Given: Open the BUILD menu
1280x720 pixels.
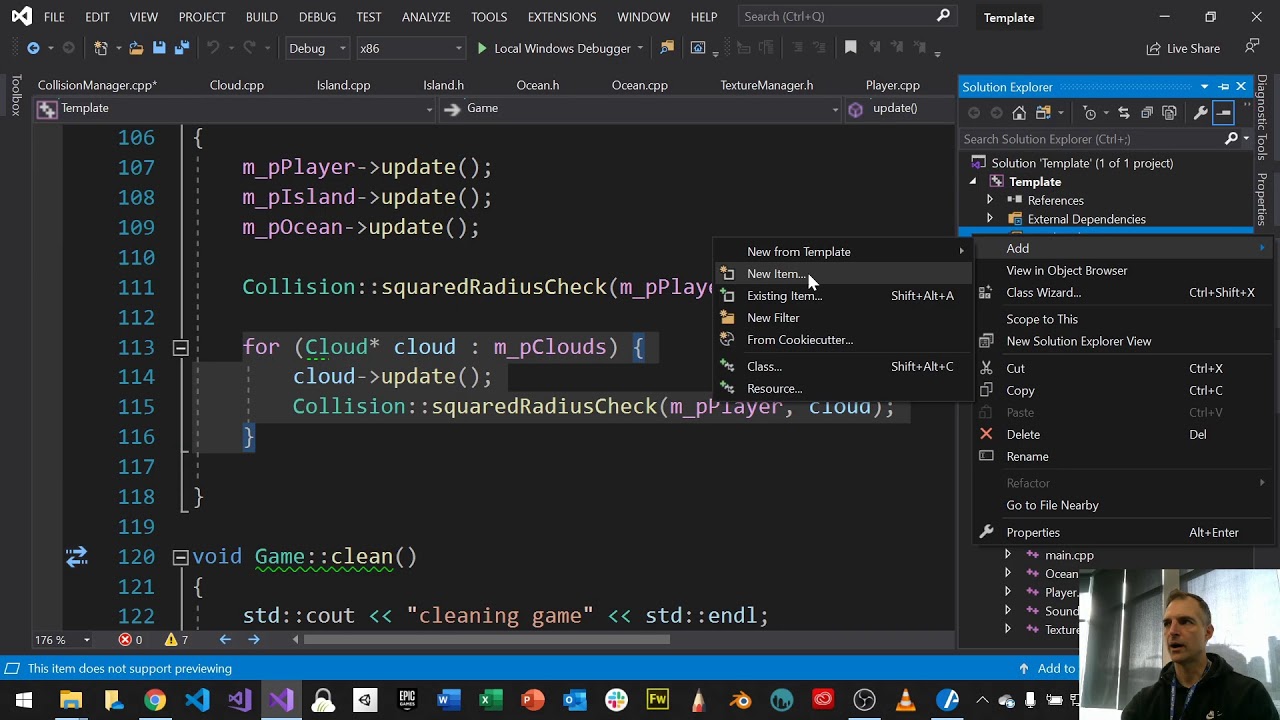Looking at the screenshot, I should point(262,17).
